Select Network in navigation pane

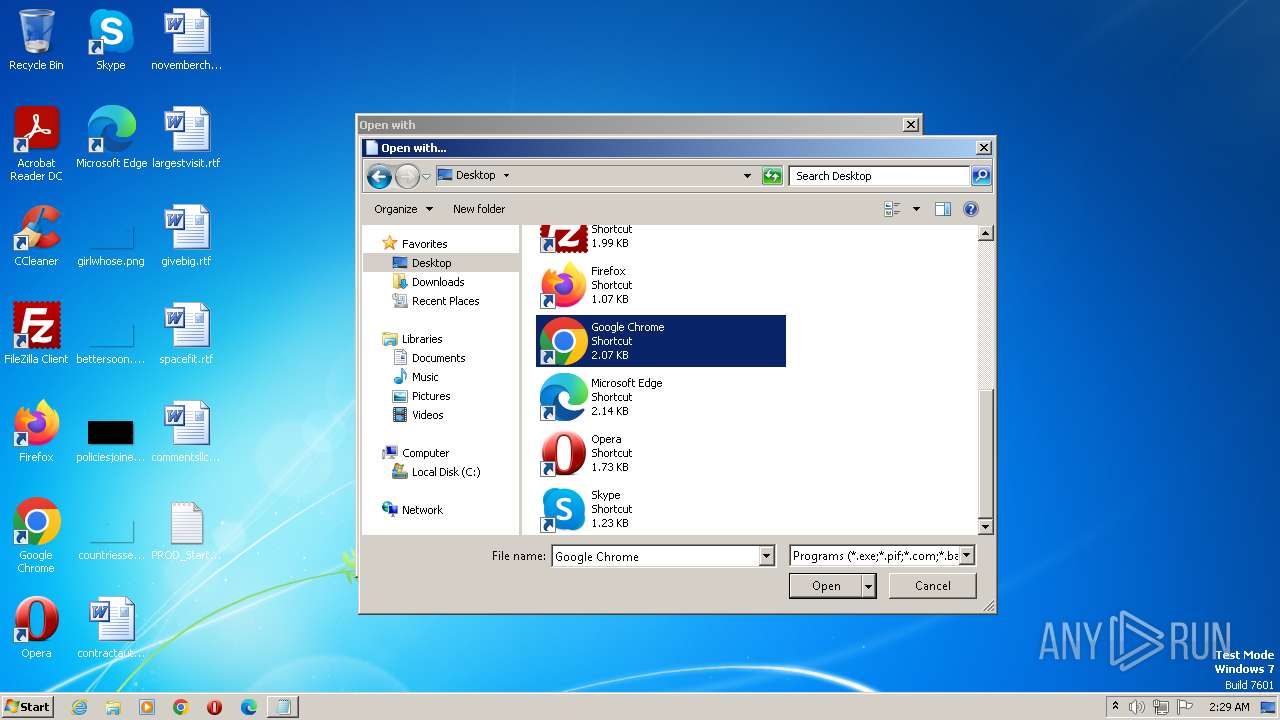tap(422, 510)
